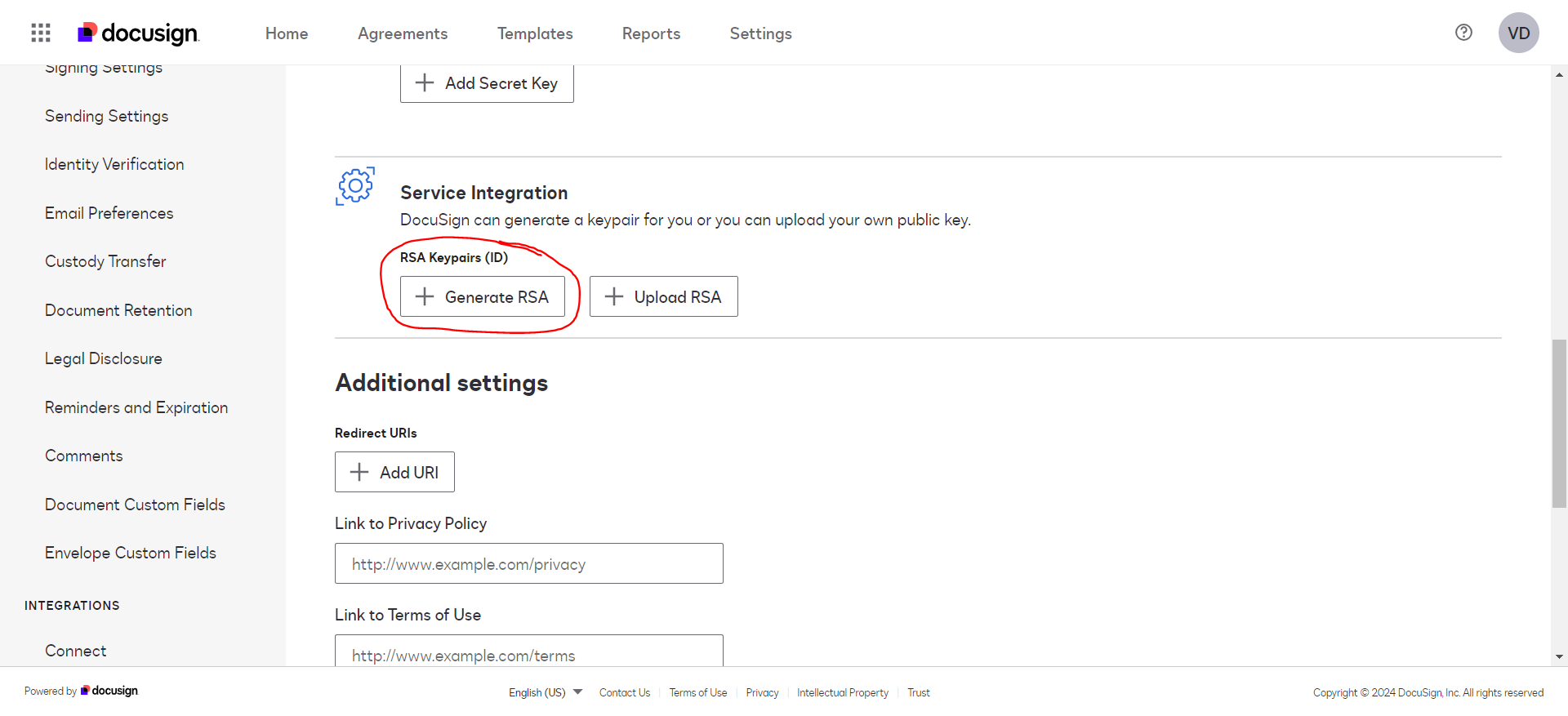Image resolution: width=1568 pixels, height=716 pixels.
Task: Go to the Home tab
Action: click(287, 33)
